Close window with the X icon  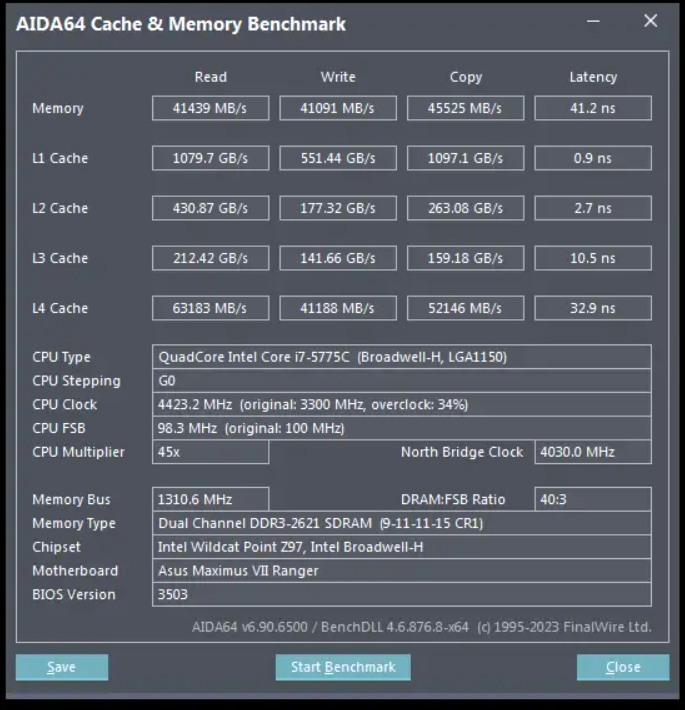tap(651, 20)
